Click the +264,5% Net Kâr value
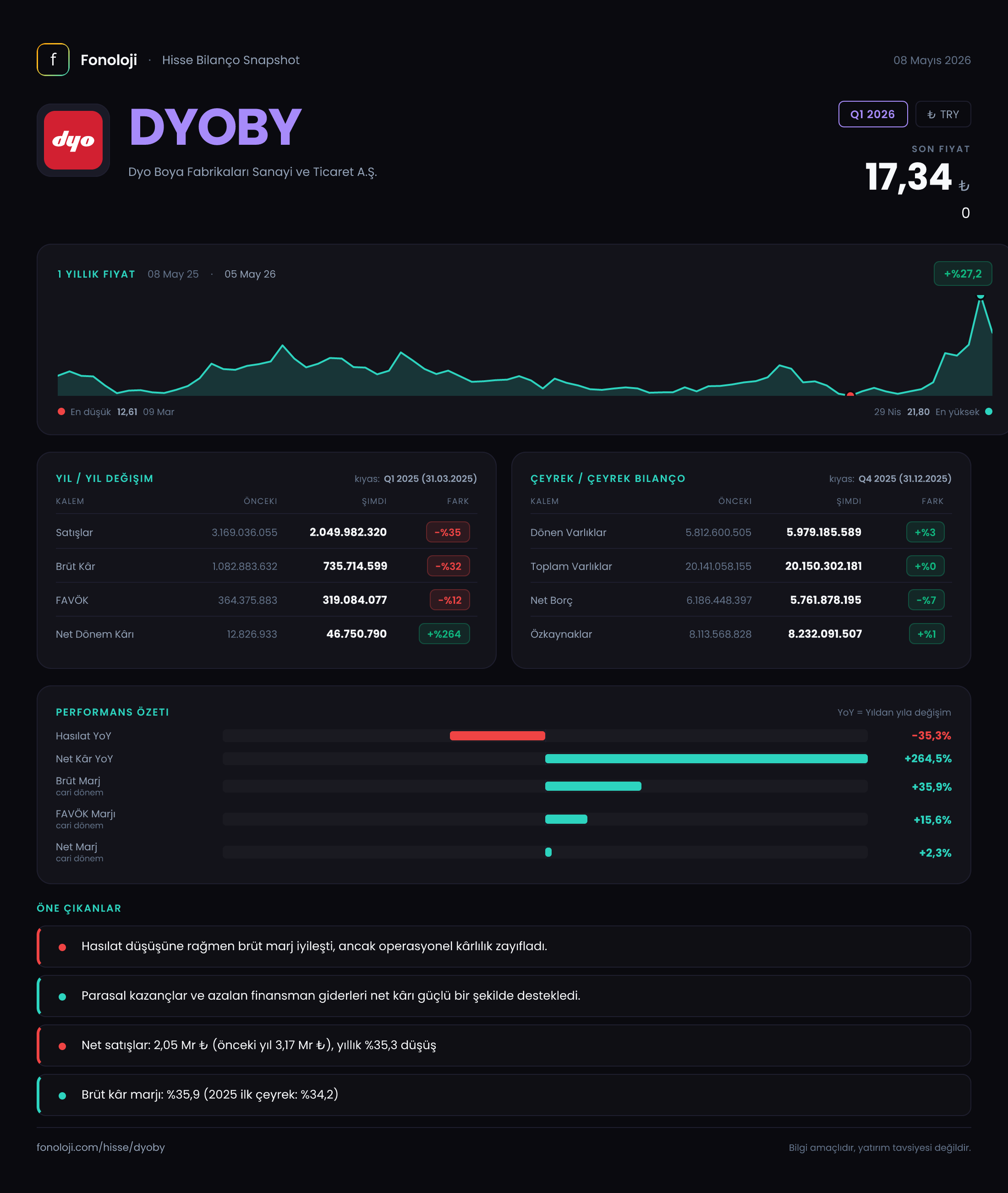Viewport: 1008px width, 1193px height. point(928,758)
